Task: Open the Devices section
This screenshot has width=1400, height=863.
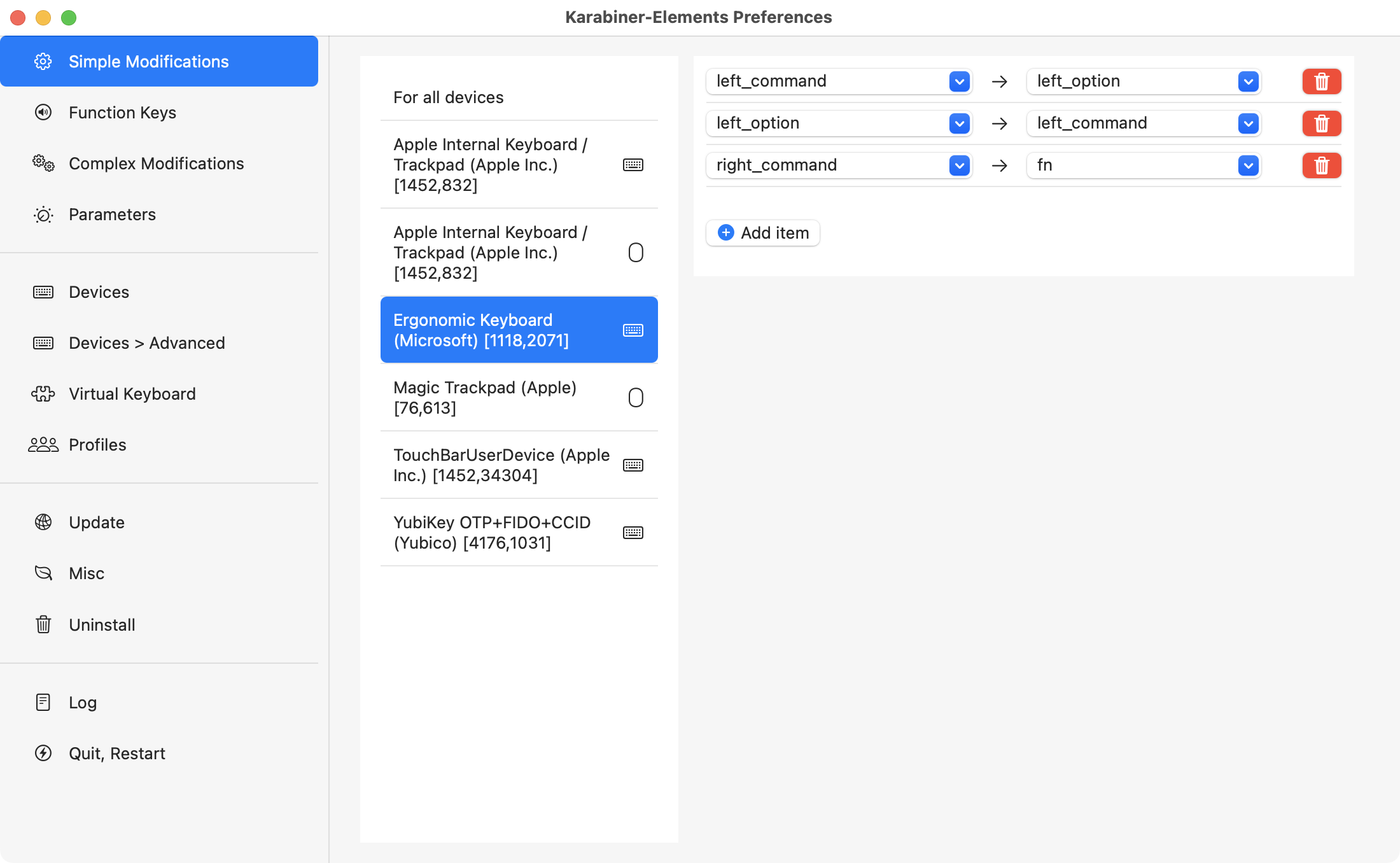Action: 159,292
